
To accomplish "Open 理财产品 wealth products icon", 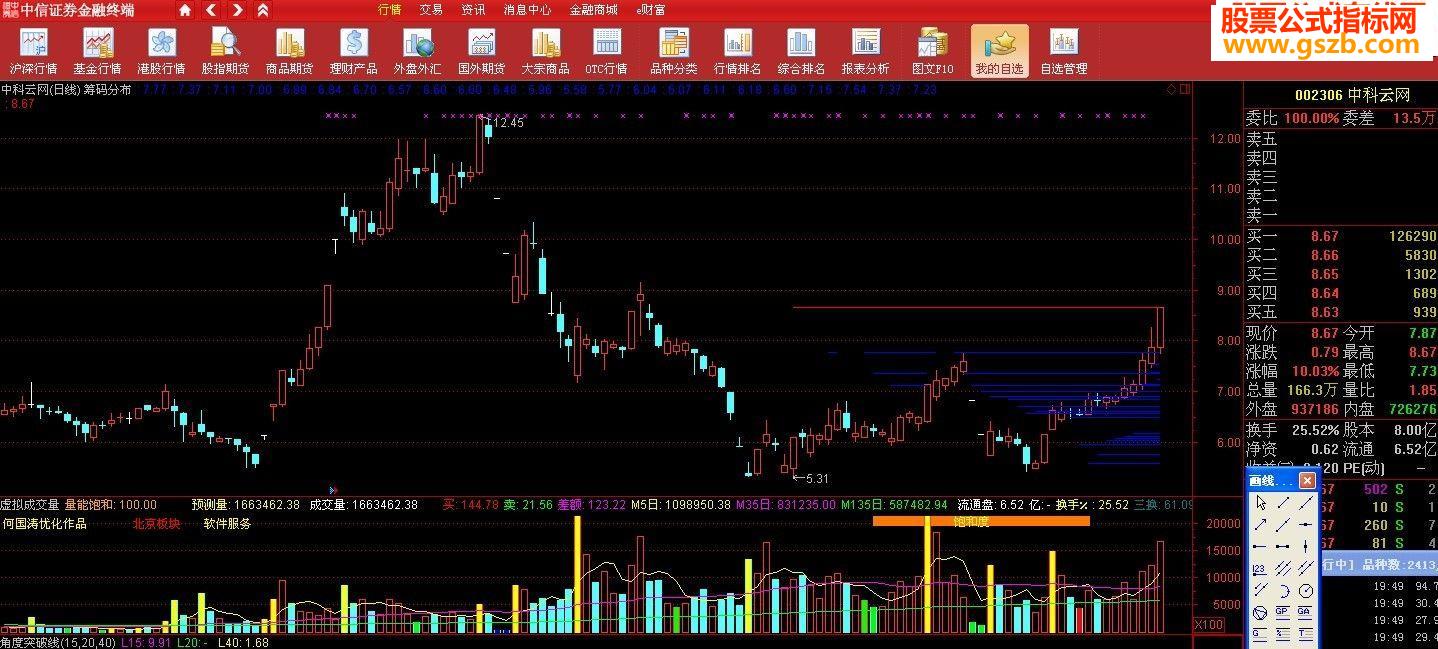I will click(353, 50).
